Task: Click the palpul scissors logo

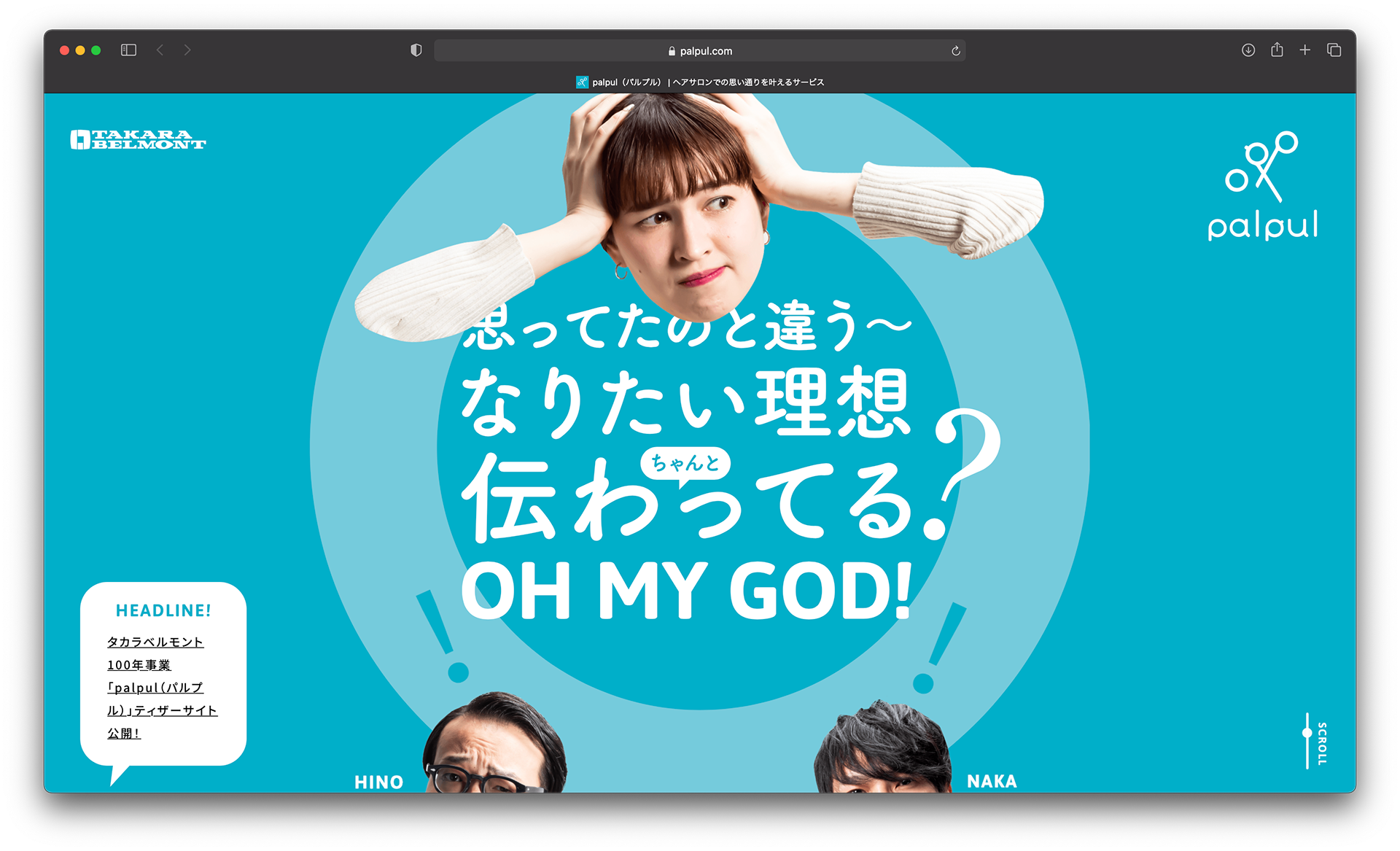Action: click(x=1263, y=186)
